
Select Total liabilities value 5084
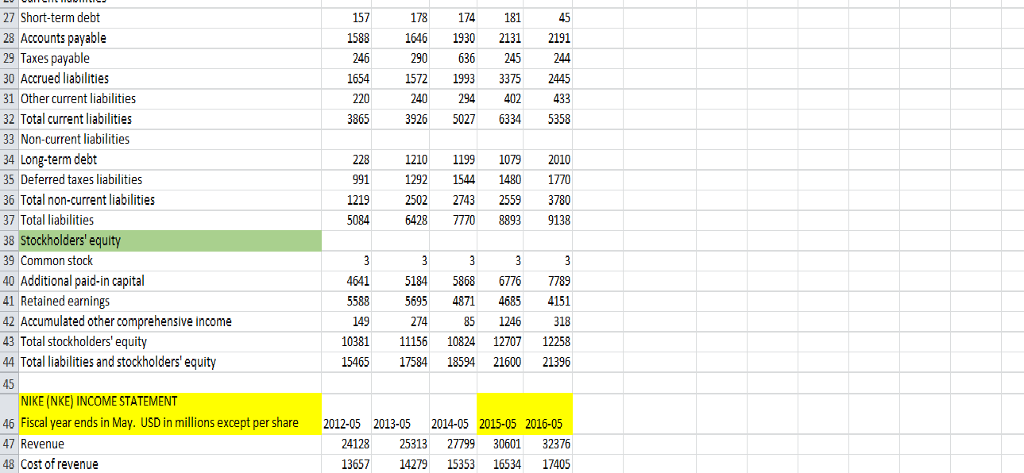347,220
